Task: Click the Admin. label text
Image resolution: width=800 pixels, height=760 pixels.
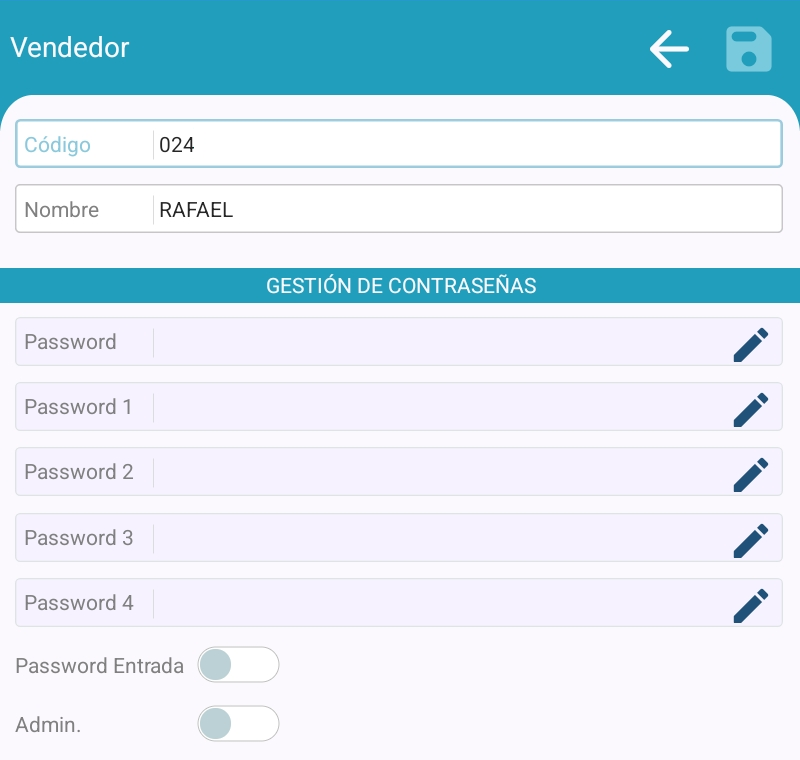Action: coord(48,725)
